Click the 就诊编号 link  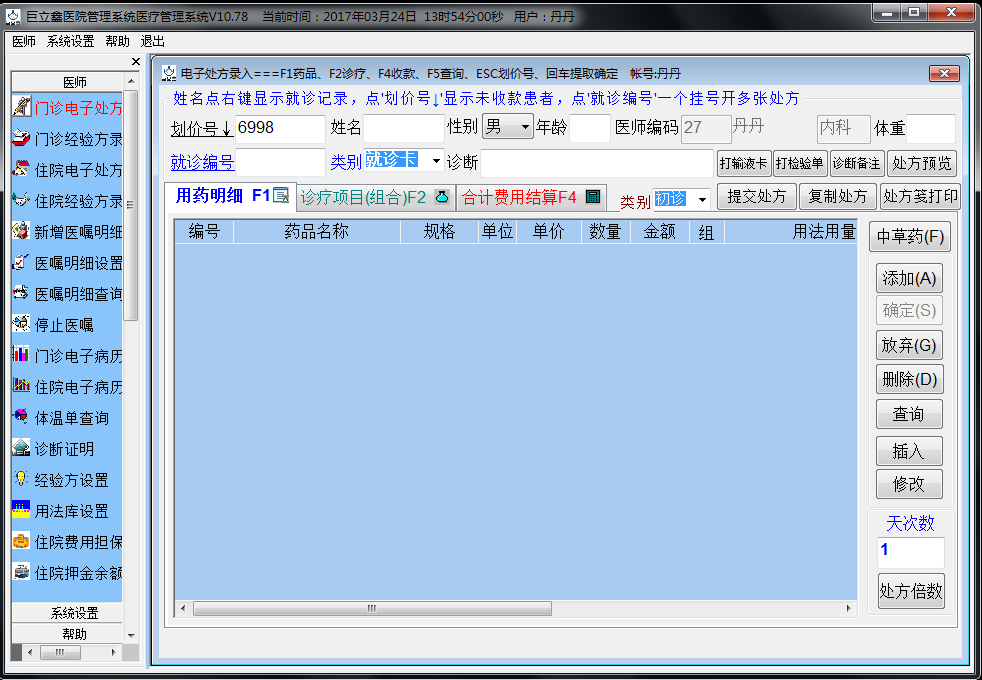(202, 163)
